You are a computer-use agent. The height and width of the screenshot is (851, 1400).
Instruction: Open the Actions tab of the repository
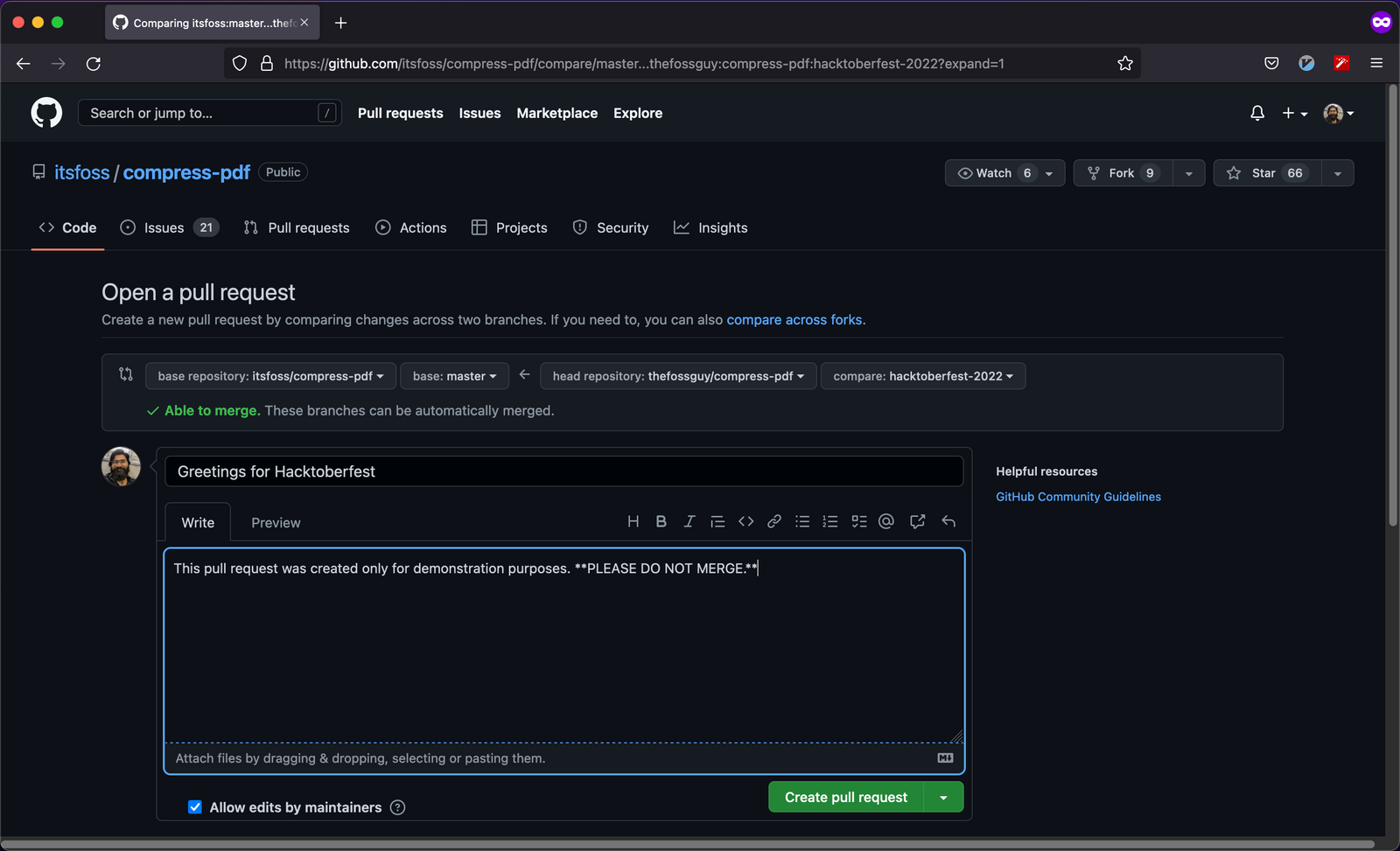pyautogui.click(x=410, y=227)
